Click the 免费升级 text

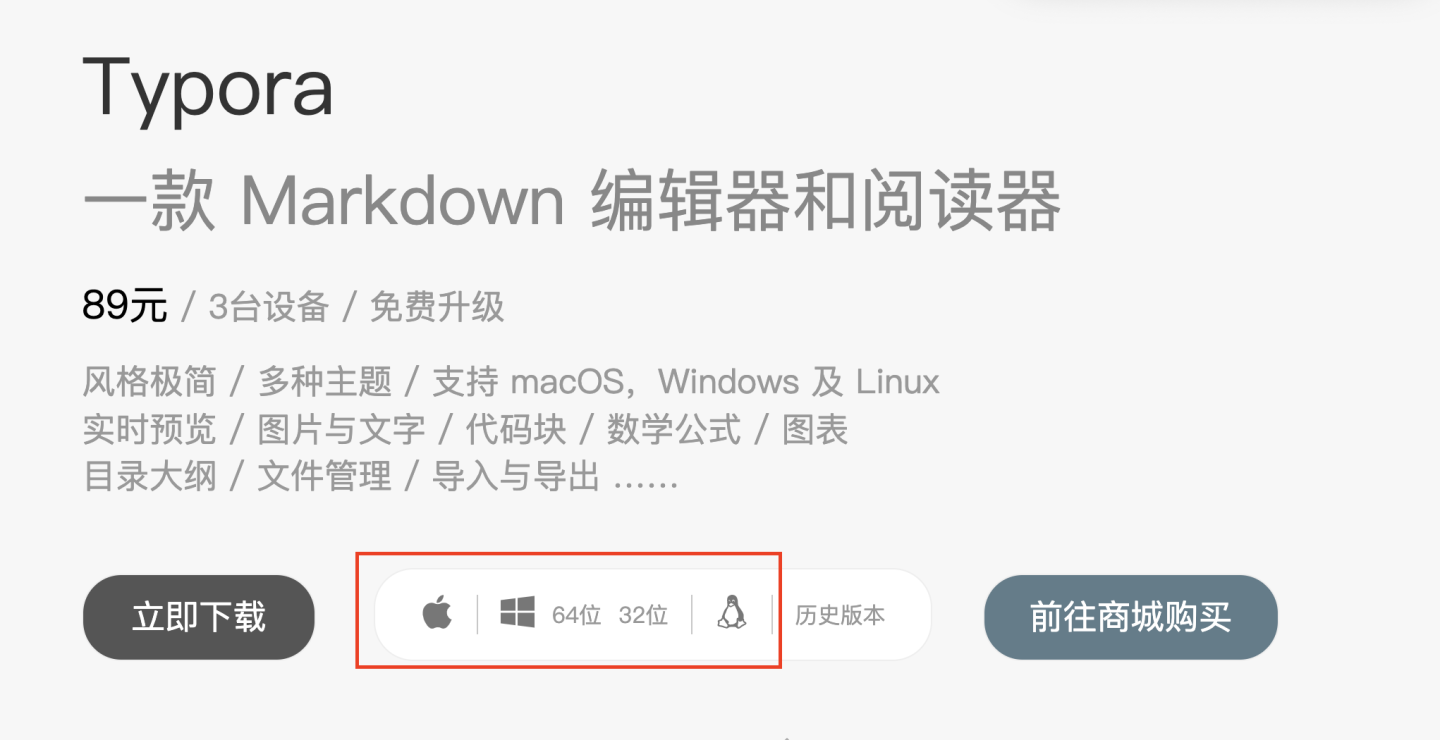point(437,307)
